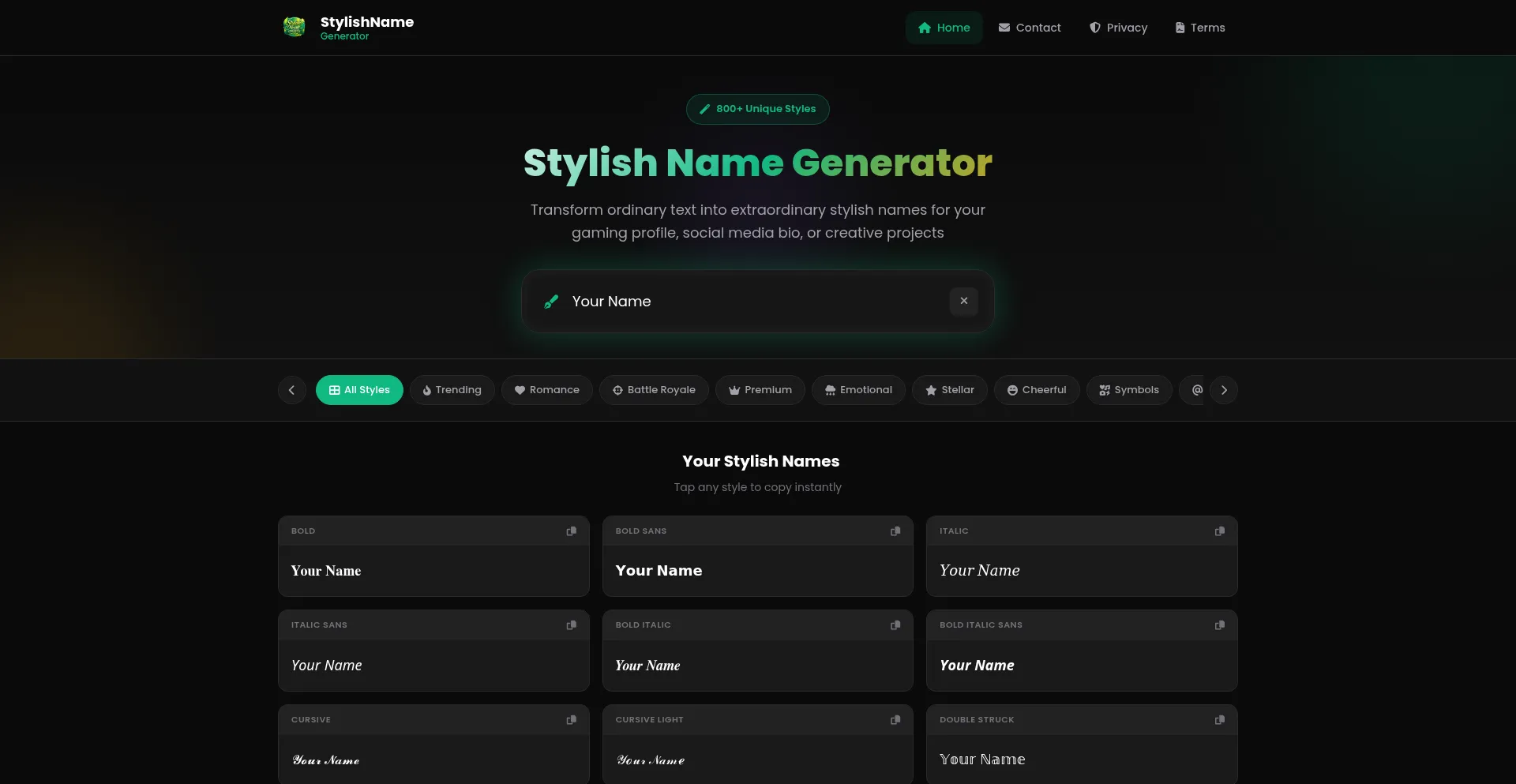Select the All Styles category

click(359, 390)
